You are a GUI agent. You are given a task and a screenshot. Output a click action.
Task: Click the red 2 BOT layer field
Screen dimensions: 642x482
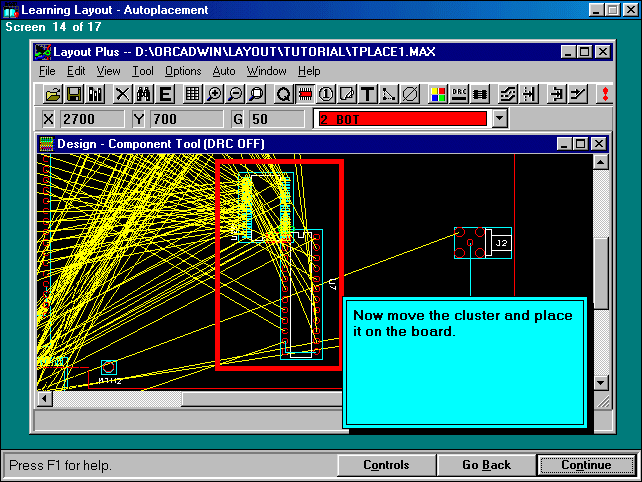point(400,119)
